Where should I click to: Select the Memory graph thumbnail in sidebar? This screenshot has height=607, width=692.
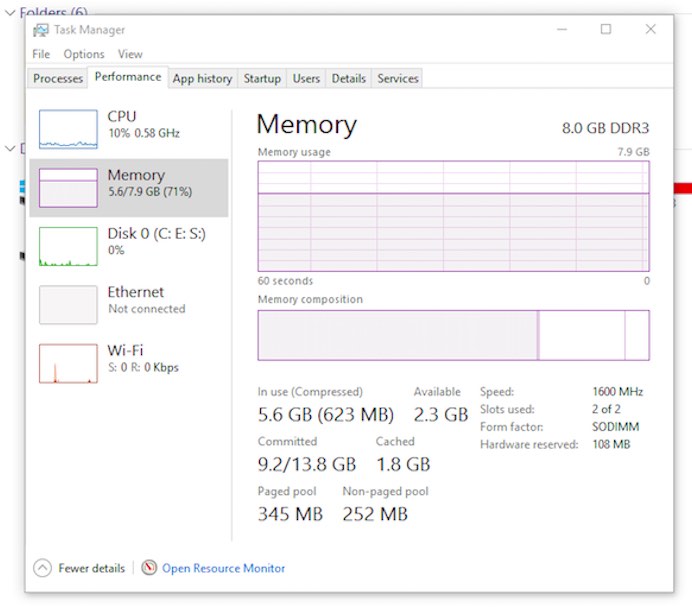click(x=68, y=188)
